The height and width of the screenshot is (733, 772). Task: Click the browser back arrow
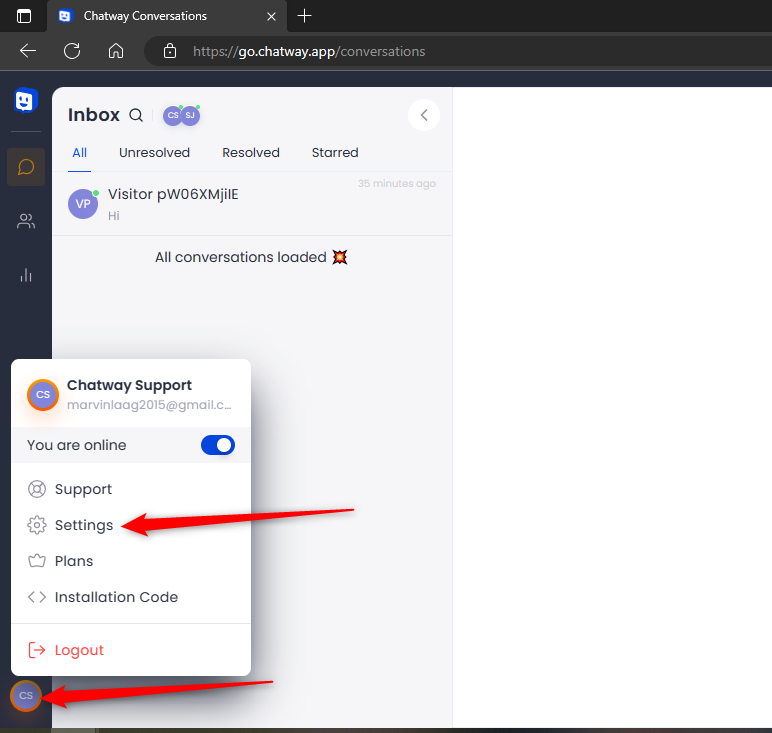click(28, 51)
